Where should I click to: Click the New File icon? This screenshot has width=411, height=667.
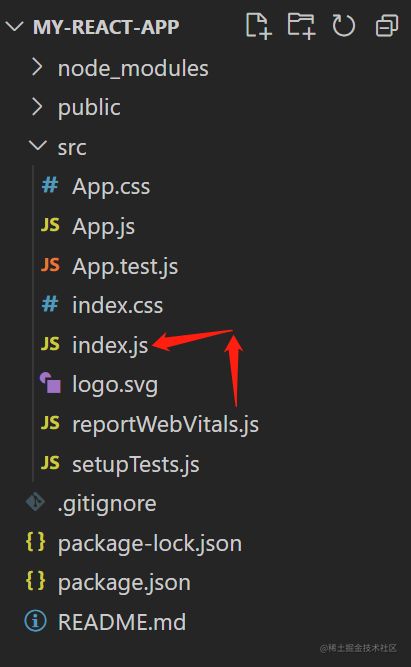(x=259, y=26)
